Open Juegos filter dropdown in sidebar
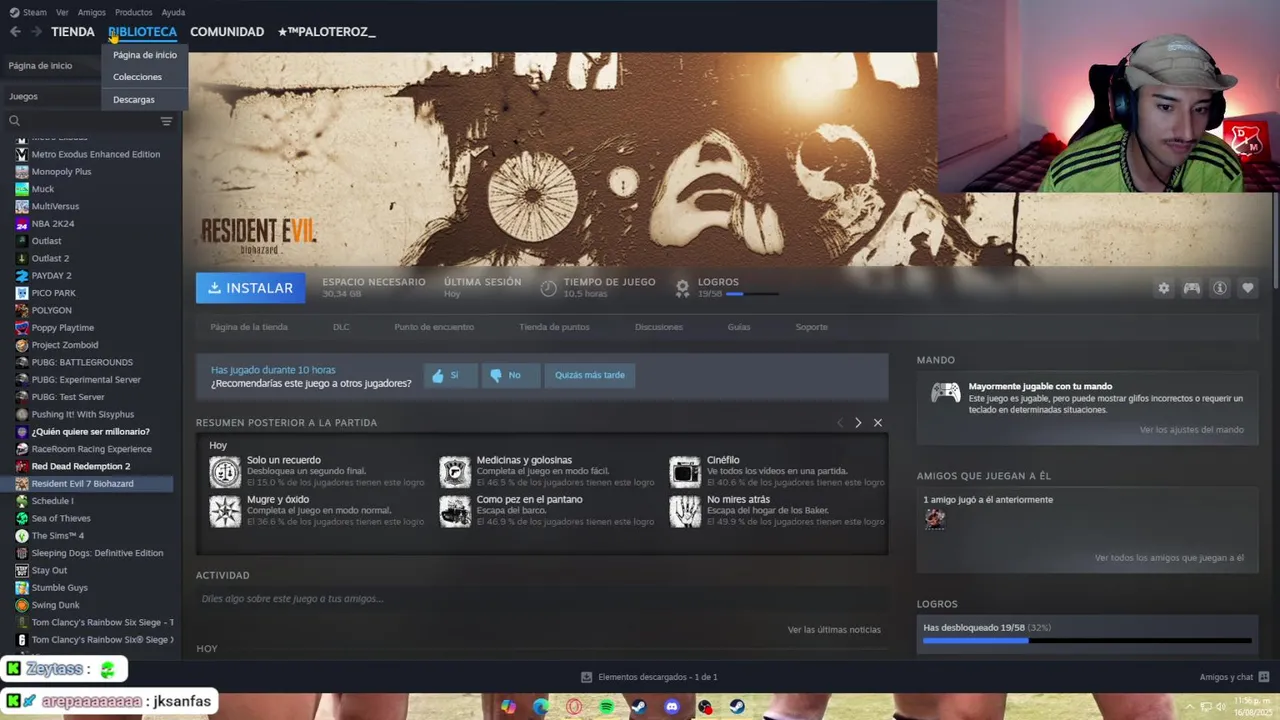Screen dimensions: 1280x720 click(51, 96)
